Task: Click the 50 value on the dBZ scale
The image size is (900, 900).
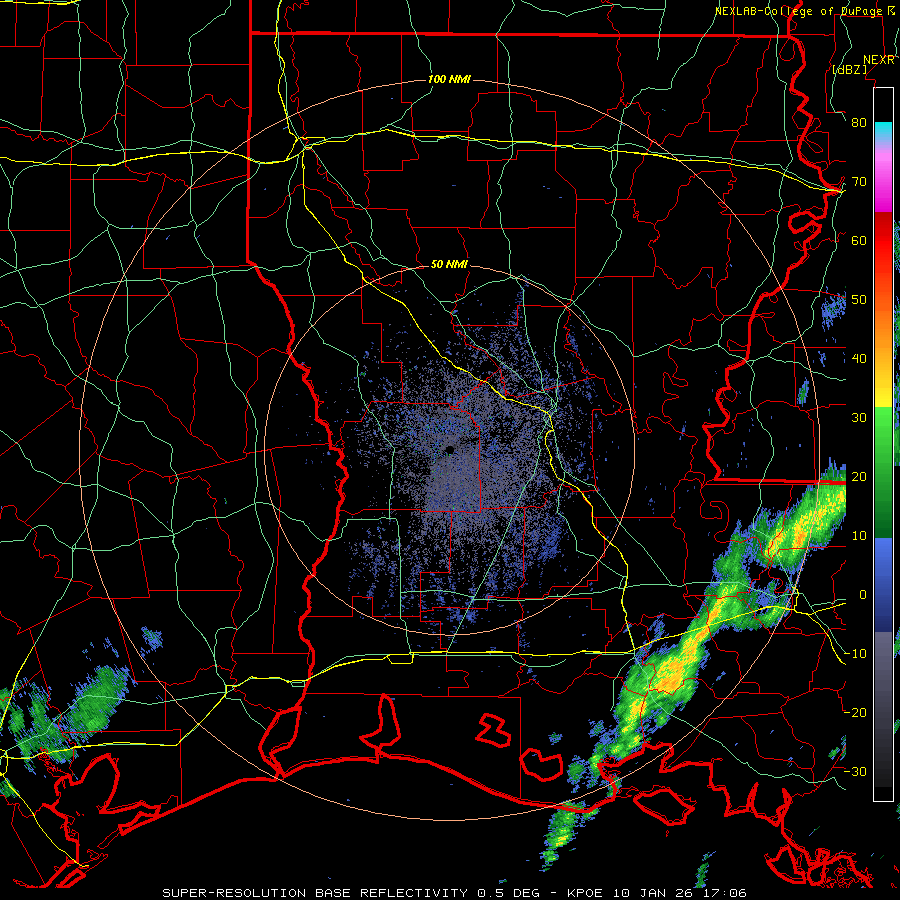Action: click(x=859, y=300)
